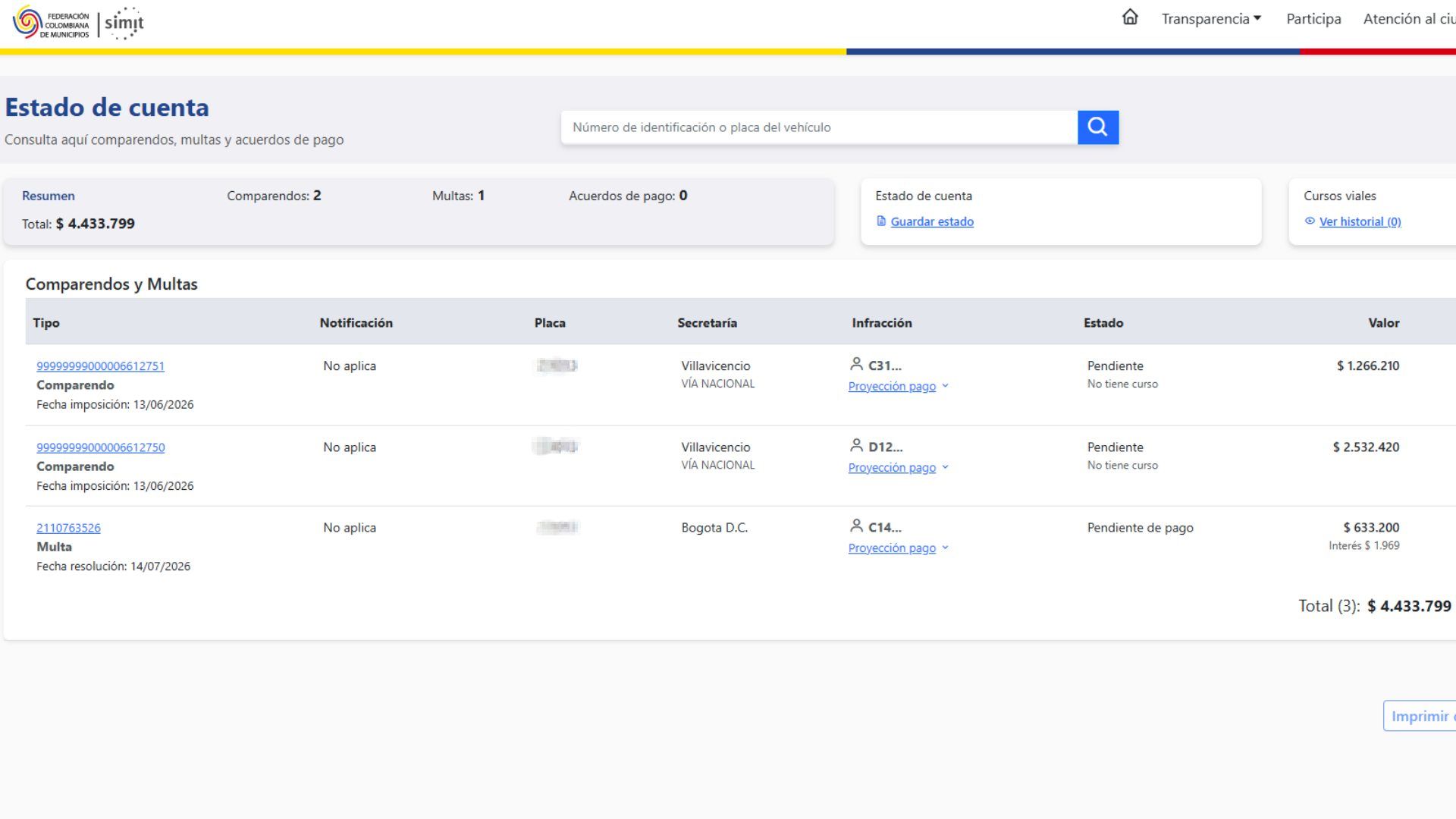Screen dimensions: 1456x819
Task: Focus the identification or plate search field
Action: [x=819, y=127]
